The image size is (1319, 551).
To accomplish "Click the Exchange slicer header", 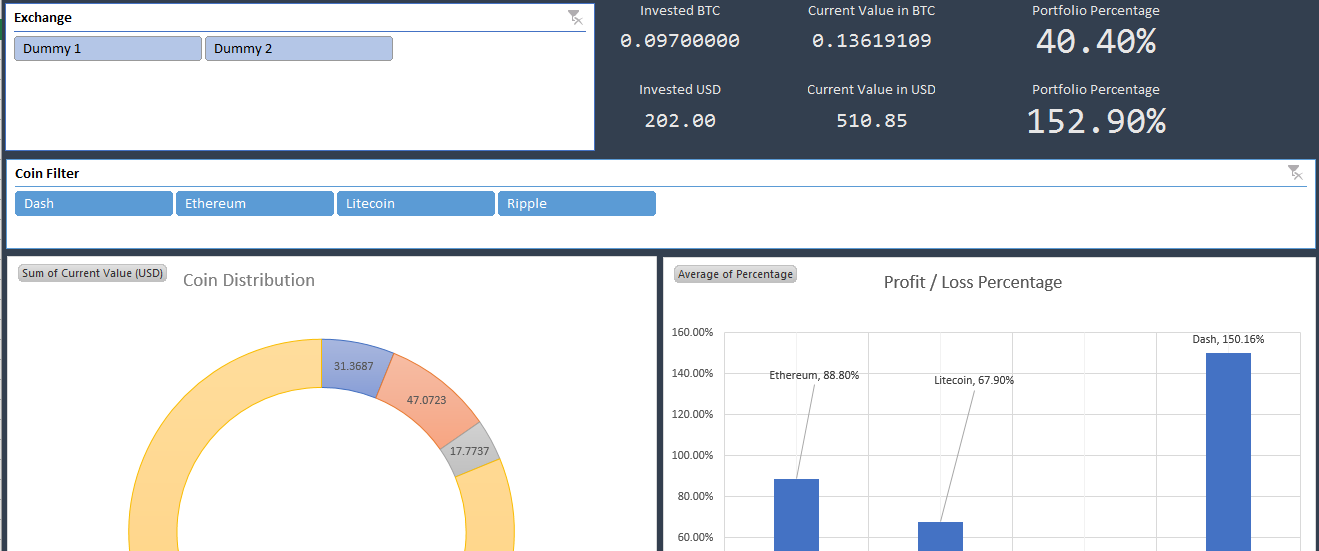I will [43, 18].
